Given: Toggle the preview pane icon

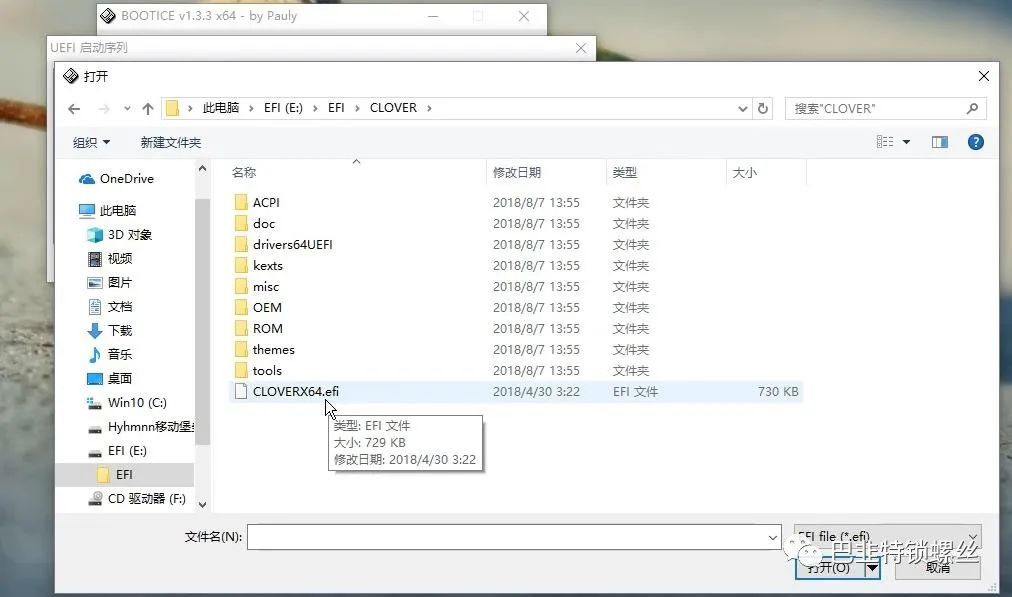Looking at the screenshot, I should coord(940,142).
